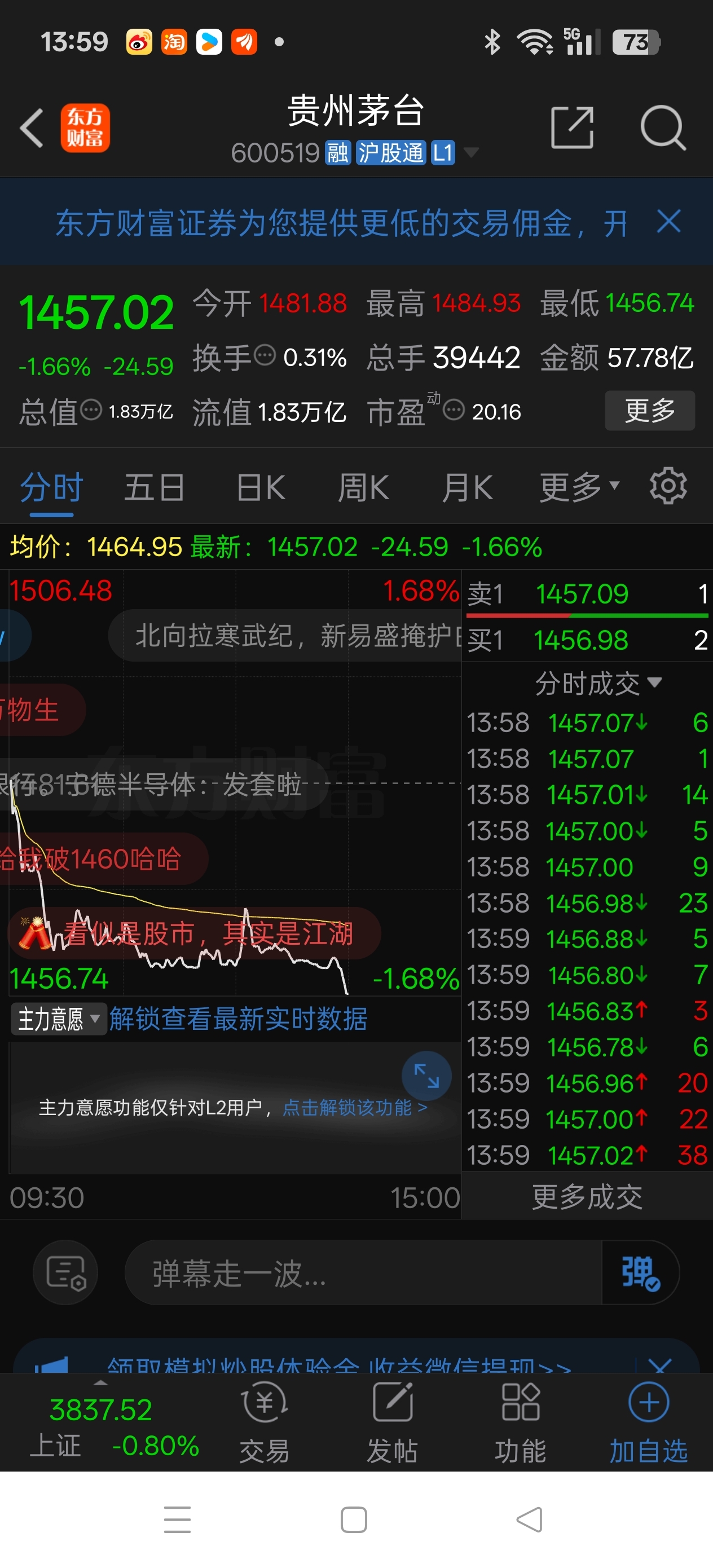Close the 东方财富证券 commission banner
The width and height of the screenshot is (713, 1568).
point(668,222)
